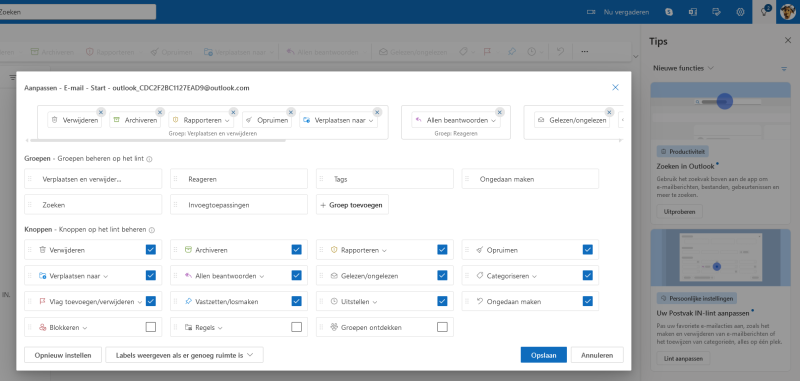
Task: Open the settings gear icon
Action: click(x=740, y=12)
